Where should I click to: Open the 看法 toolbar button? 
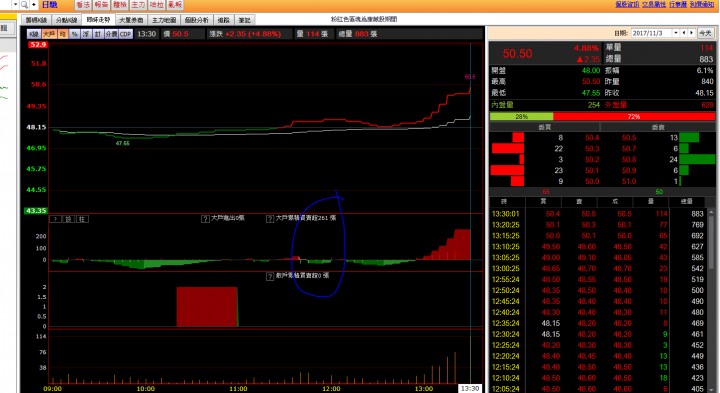pos(83,5)
